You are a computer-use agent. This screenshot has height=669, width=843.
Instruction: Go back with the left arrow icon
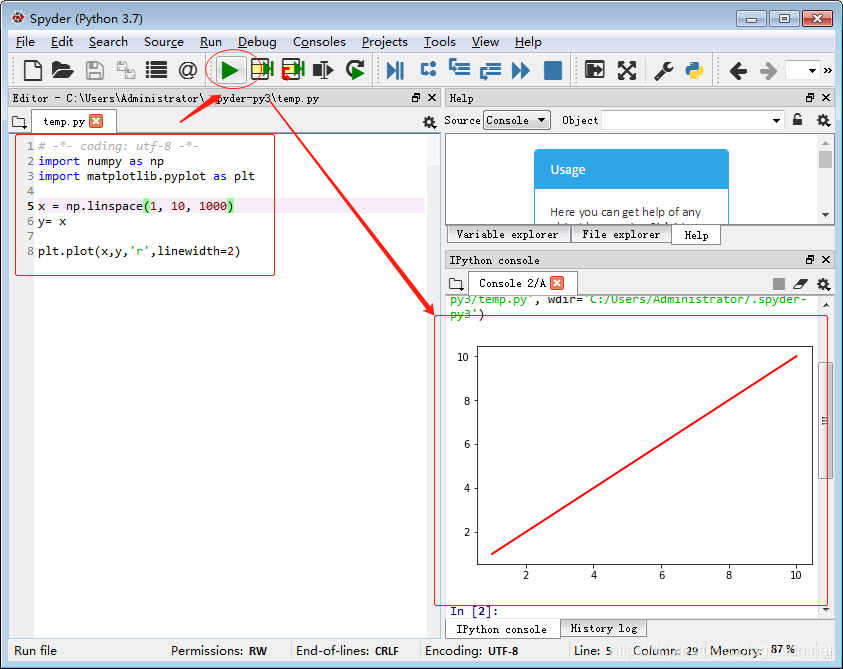click(x=738, y=70)
